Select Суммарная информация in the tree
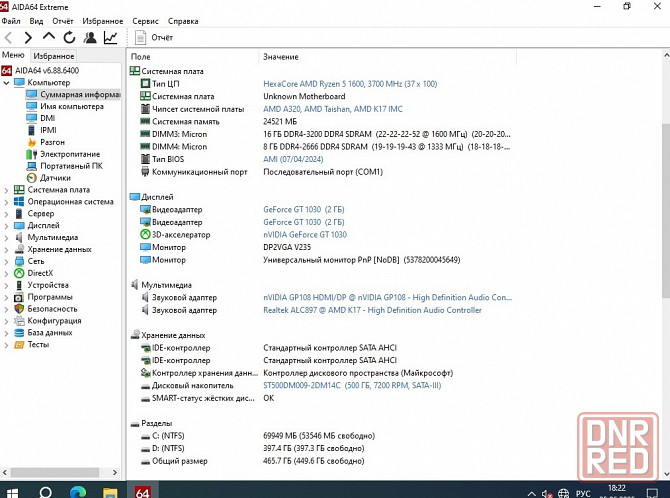 [x=73, y=94]
